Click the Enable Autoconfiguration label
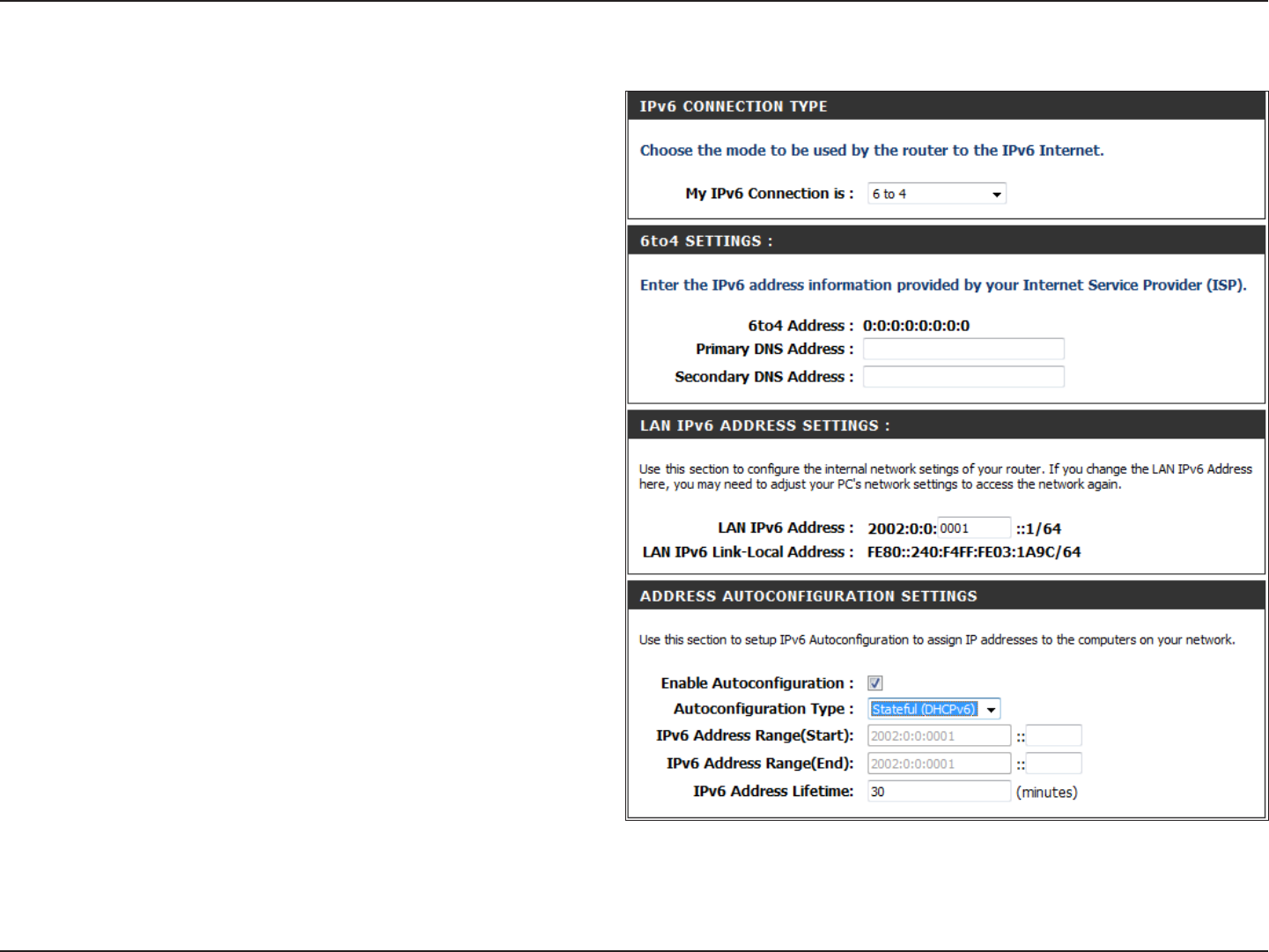 (757, 683)
